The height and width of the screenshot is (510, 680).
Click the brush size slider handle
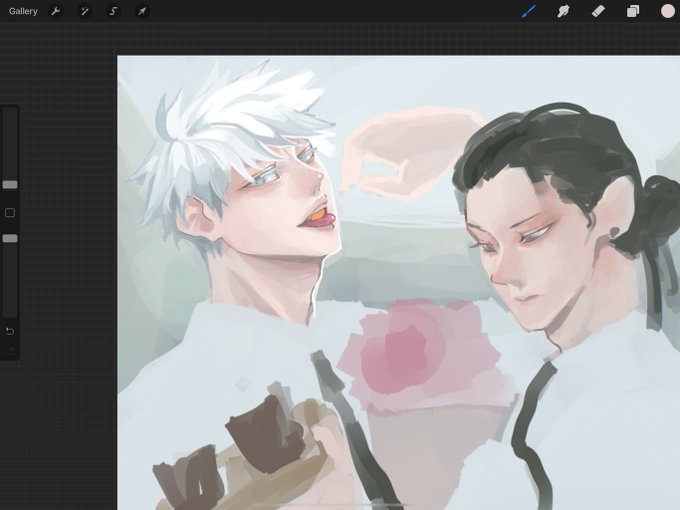coord(10,185)
